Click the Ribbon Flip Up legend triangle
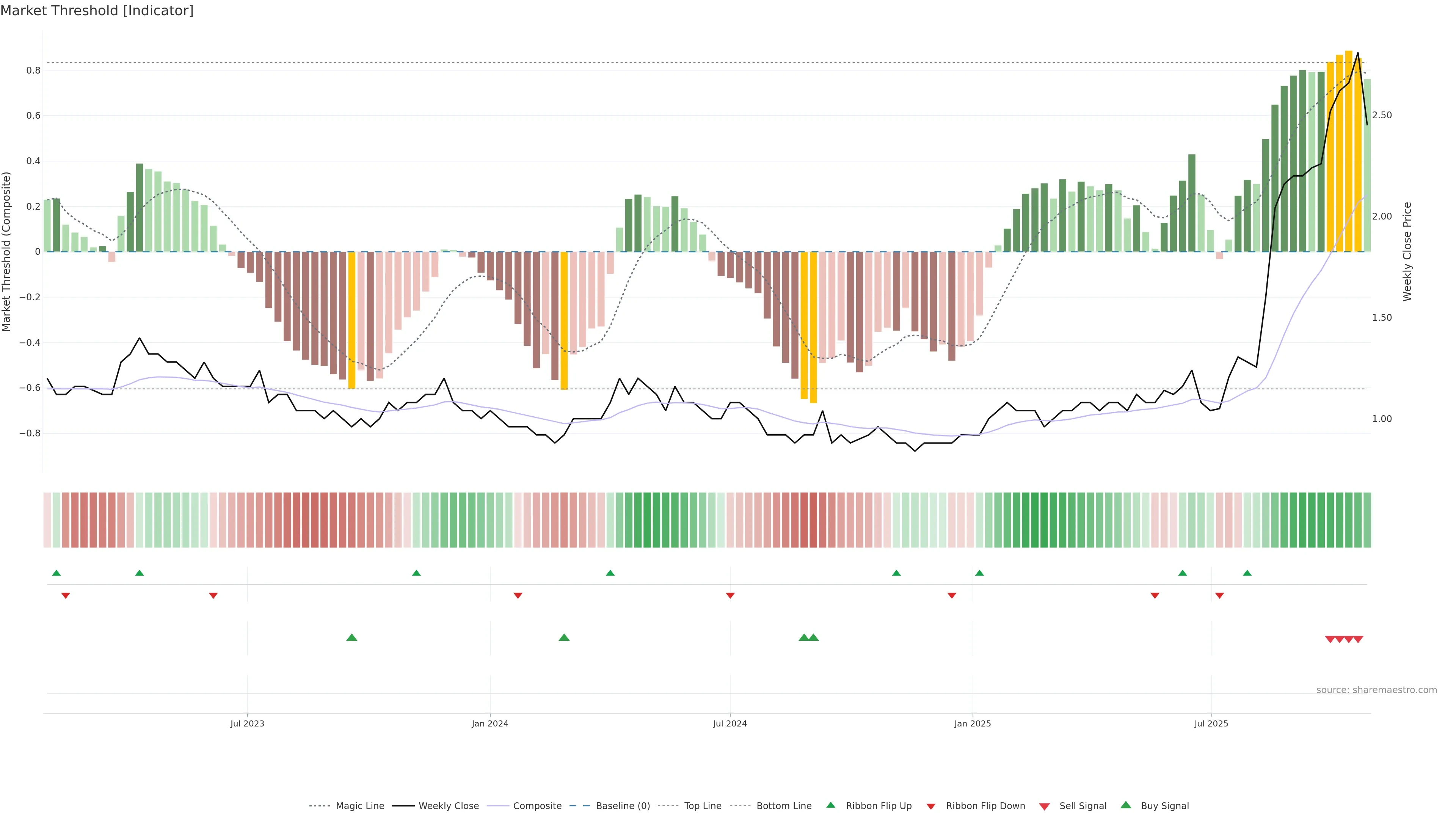This screenshot has width=1456, height=819. pos(830,805)
